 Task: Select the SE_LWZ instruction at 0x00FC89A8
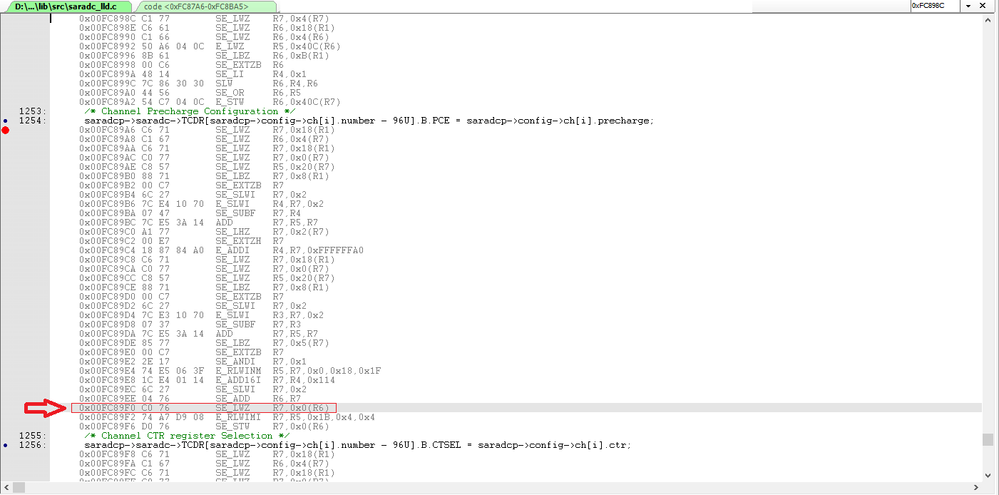click(206, 139)
